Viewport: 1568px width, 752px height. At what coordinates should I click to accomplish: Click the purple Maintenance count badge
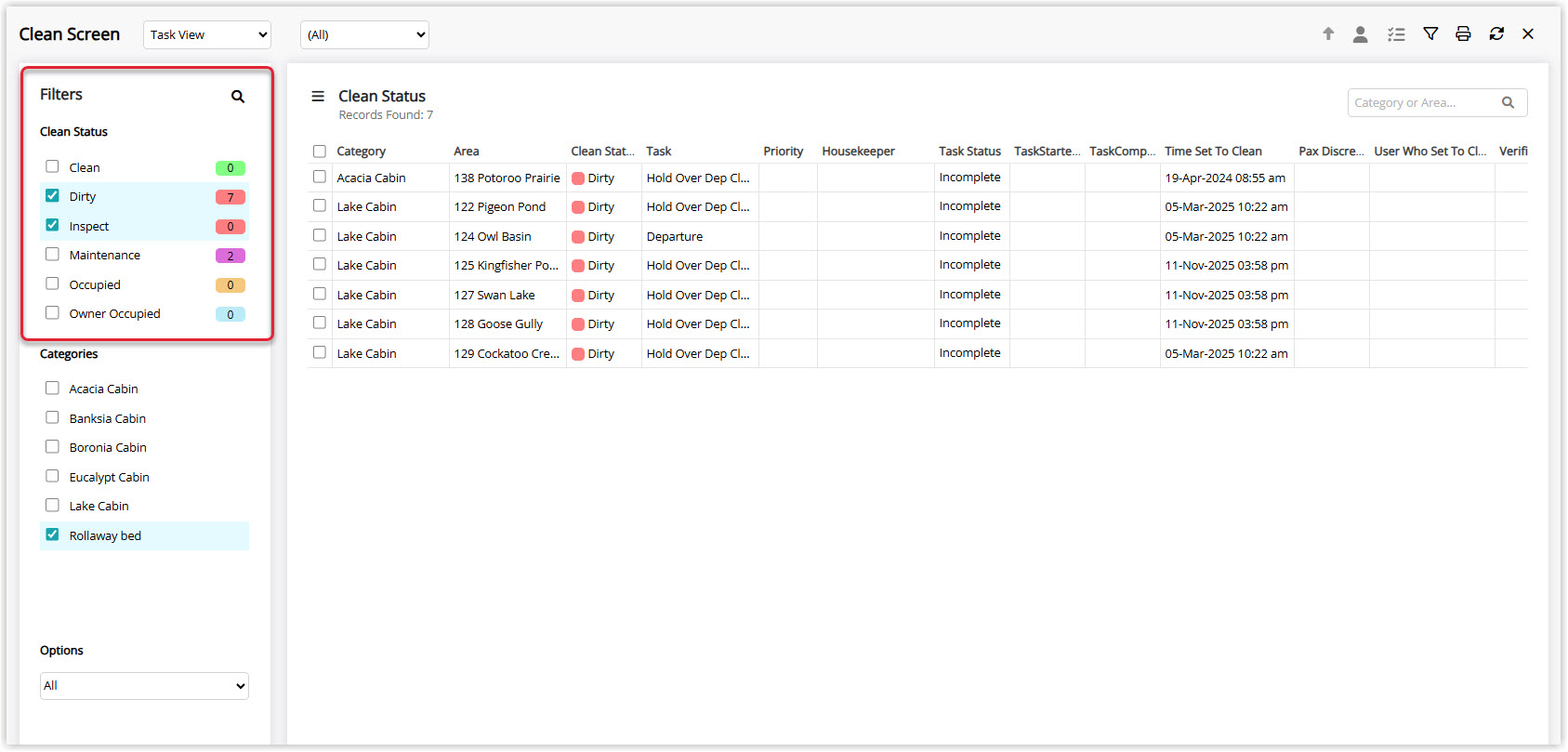pos(231,256)
